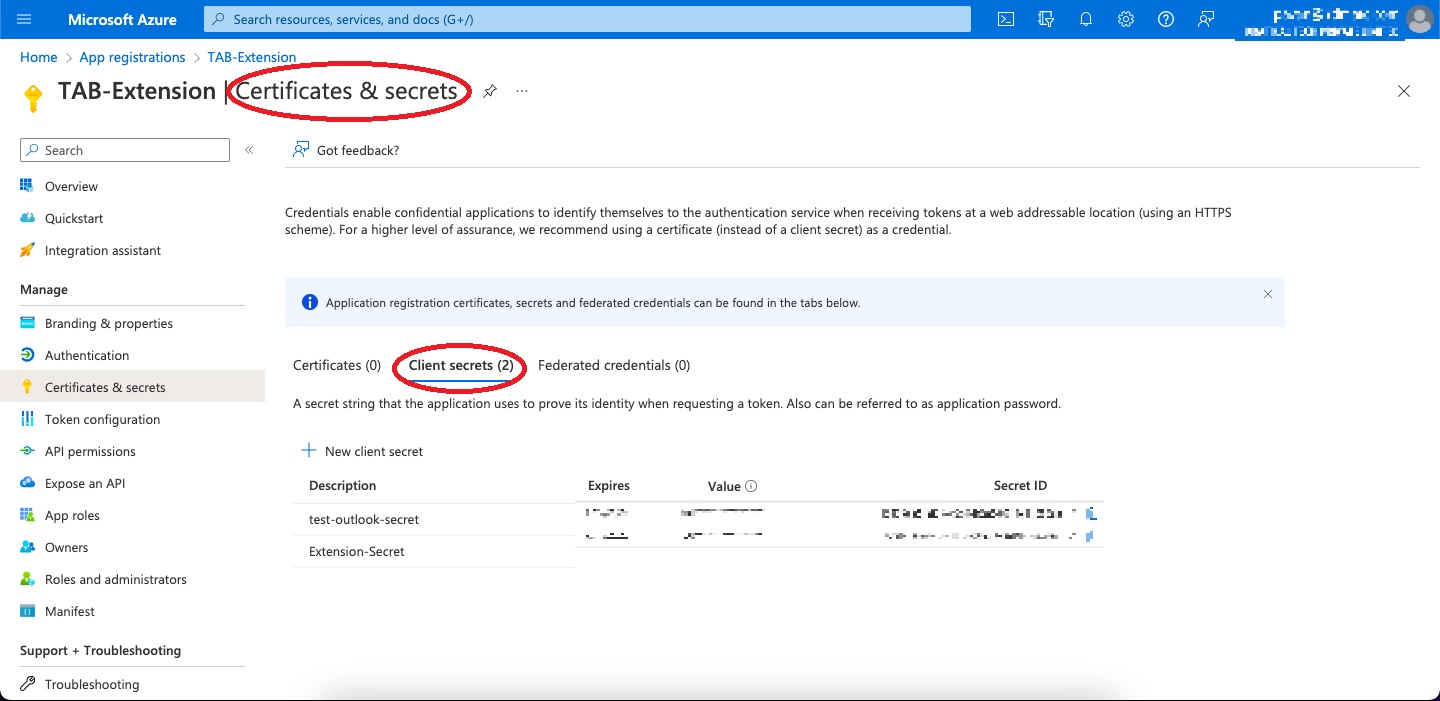Screen dimensions: 1440x701
Task: Click the Value column info icon
Action: [x=751, y=486]
